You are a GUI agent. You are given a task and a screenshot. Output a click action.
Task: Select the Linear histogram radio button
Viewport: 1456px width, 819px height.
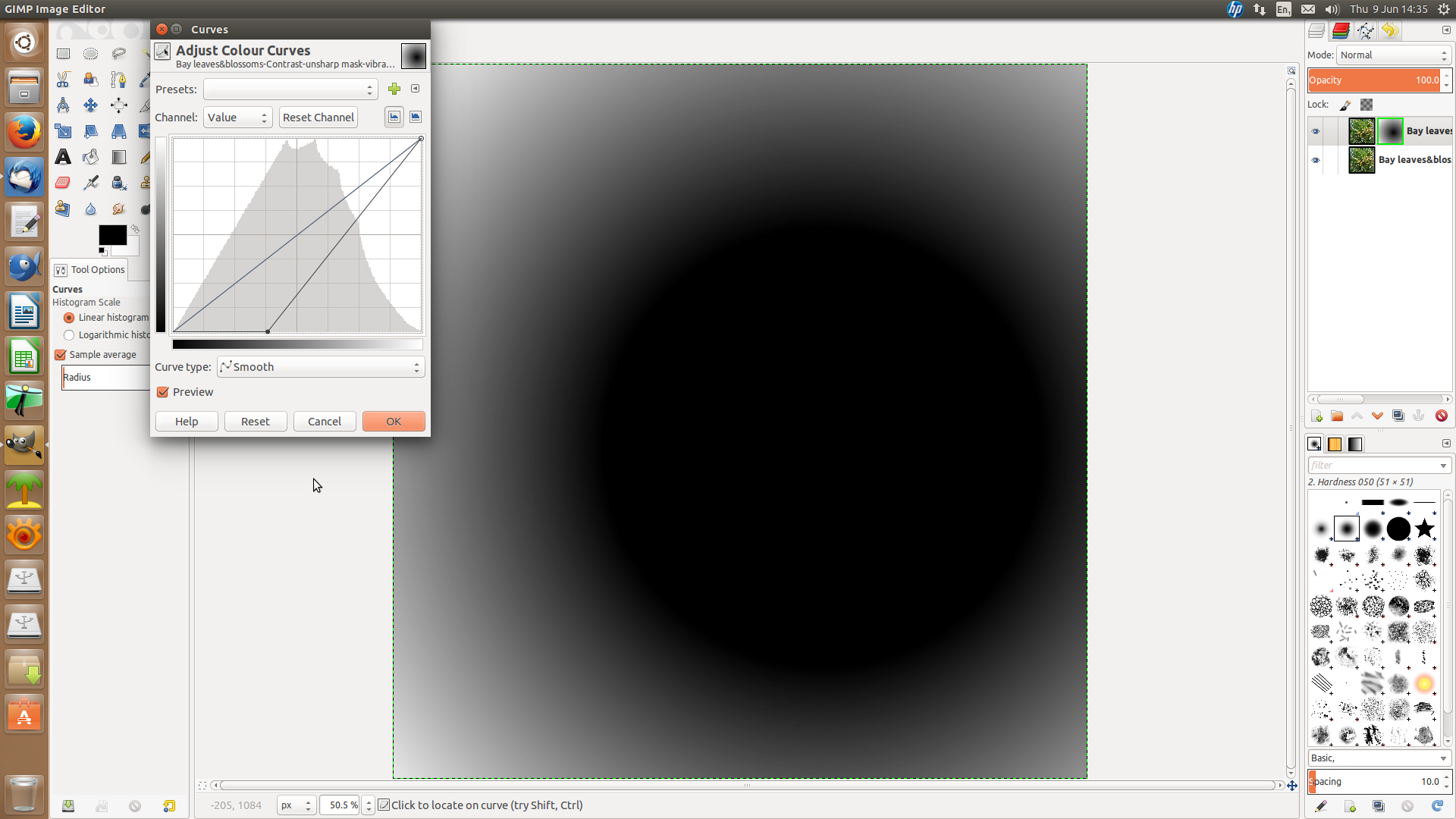point(69,318)
